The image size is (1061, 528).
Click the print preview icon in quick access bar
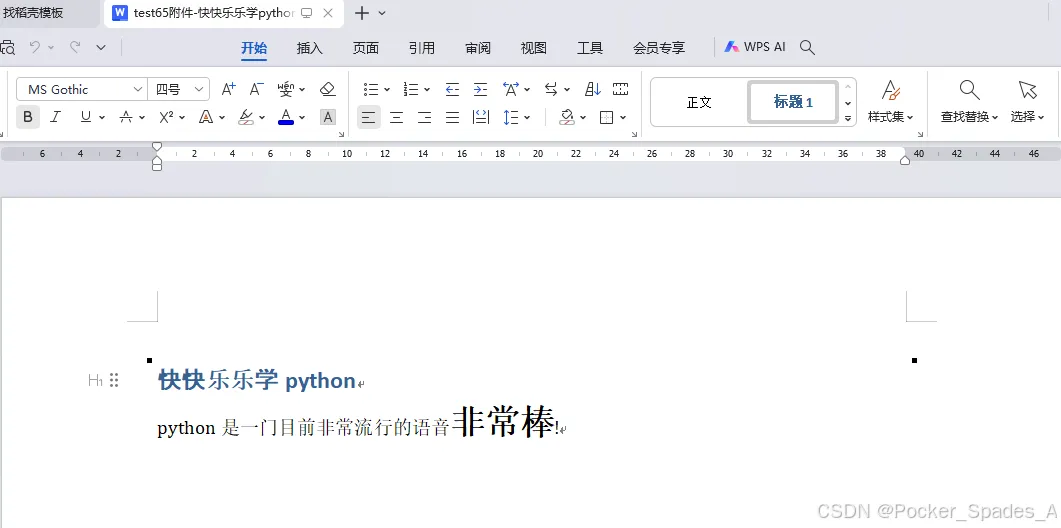coord(7,47)
